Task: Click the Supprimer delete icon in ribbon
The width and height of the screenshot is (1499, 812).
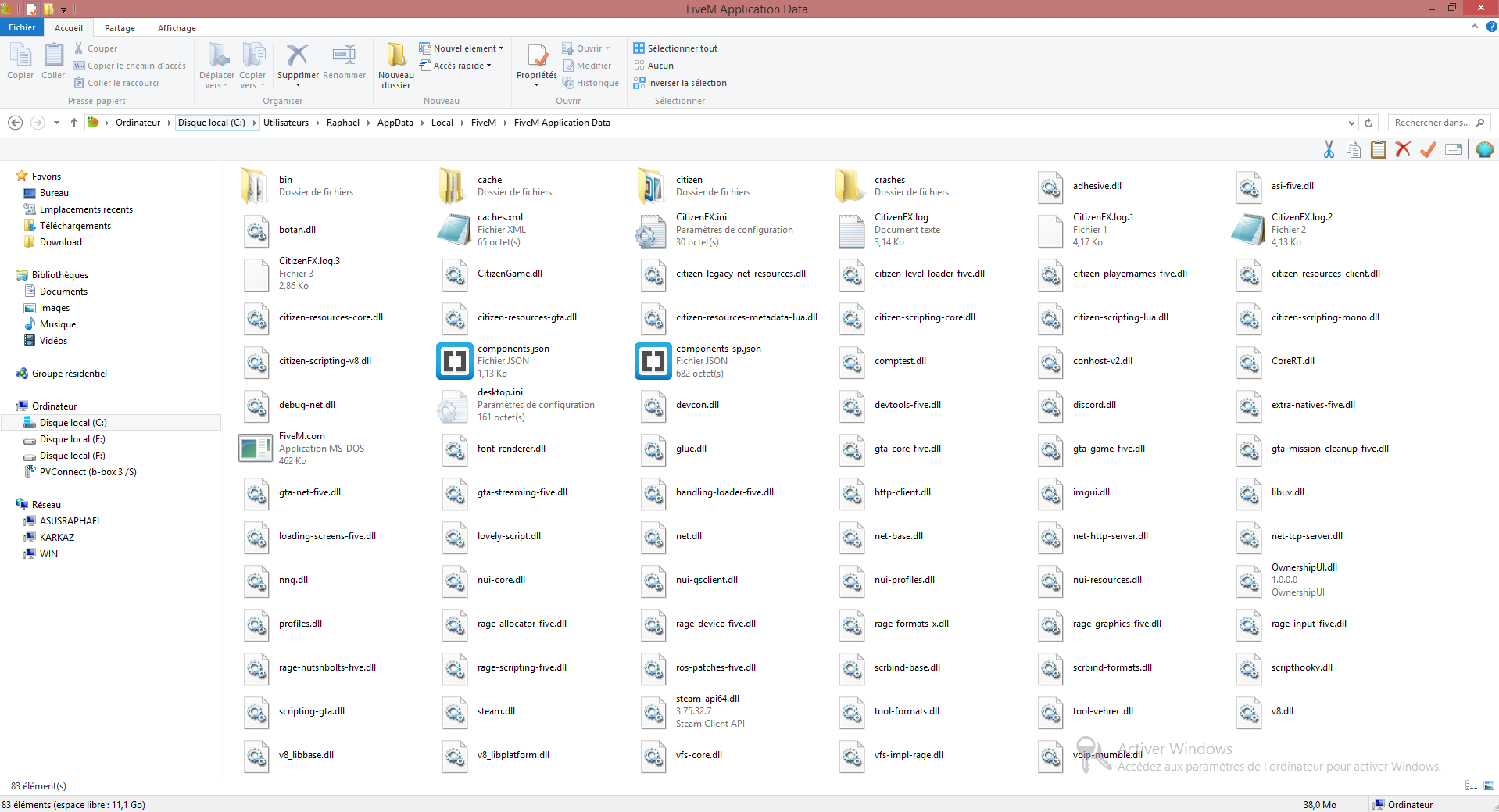Action: coord(297,56)
